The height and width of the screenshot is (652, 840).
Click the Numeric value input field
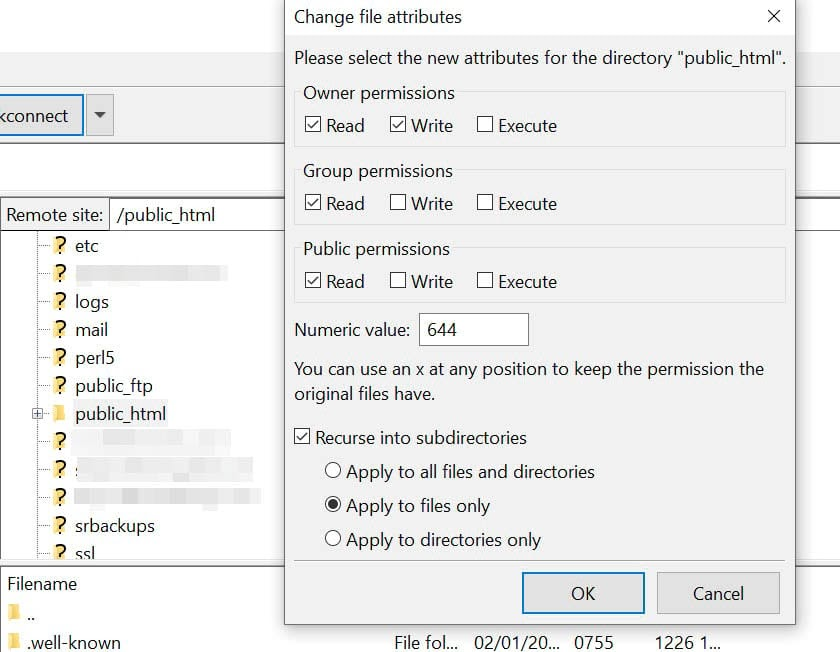click(x=472, y=329)
